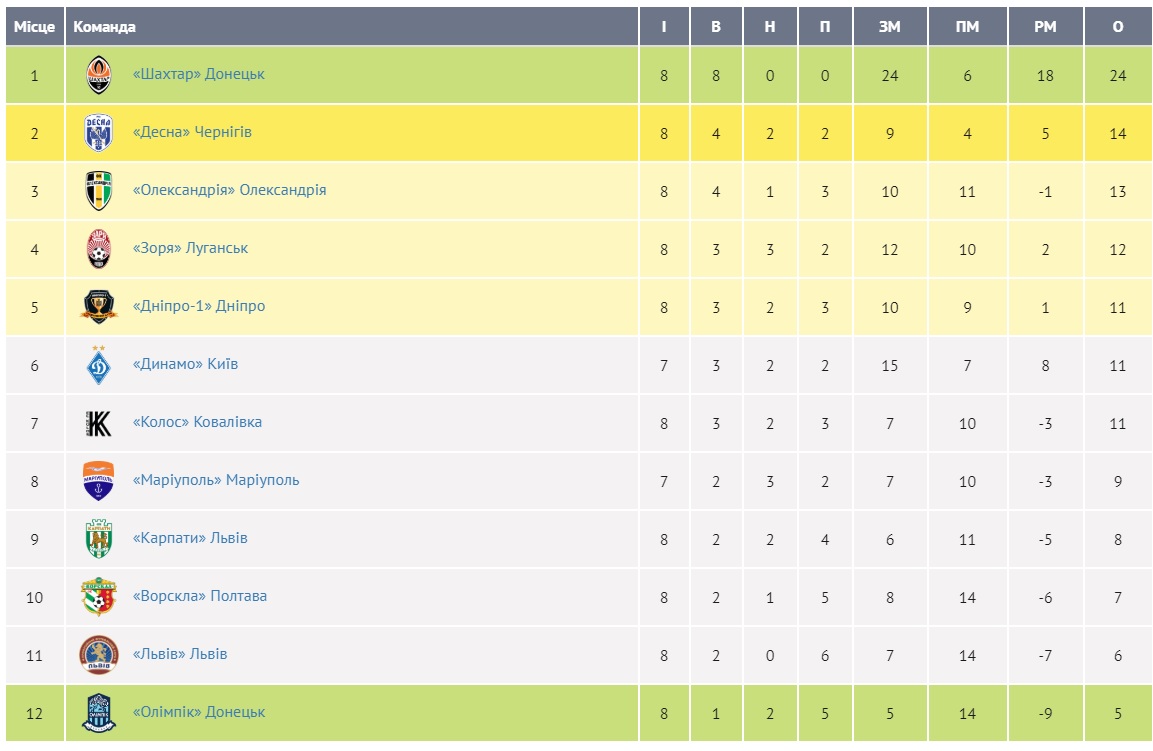Click the Dynamo Kyiv diamond logo
This screenshot has height=751, width=1153.
[x=99, y=365]
